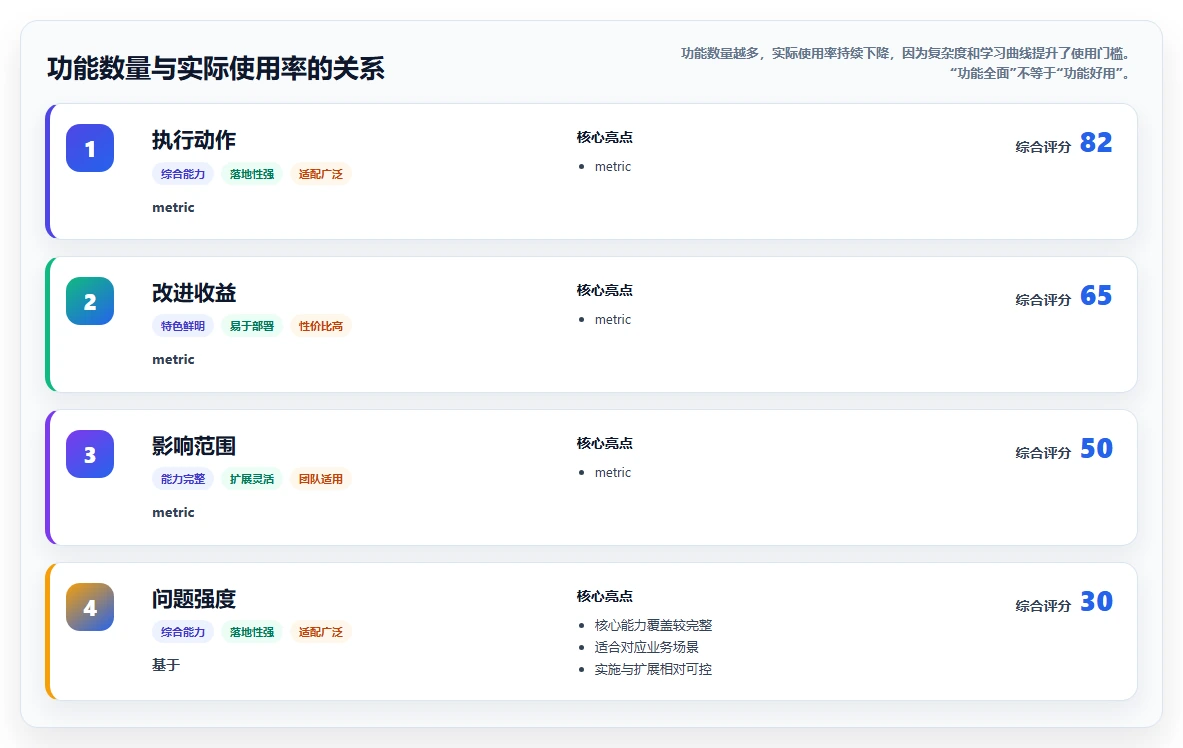Viewport: 1183px width, 748px height.
Task: Click metric bullet in 执行动作 highlights
Action: [x=613, y=167]
